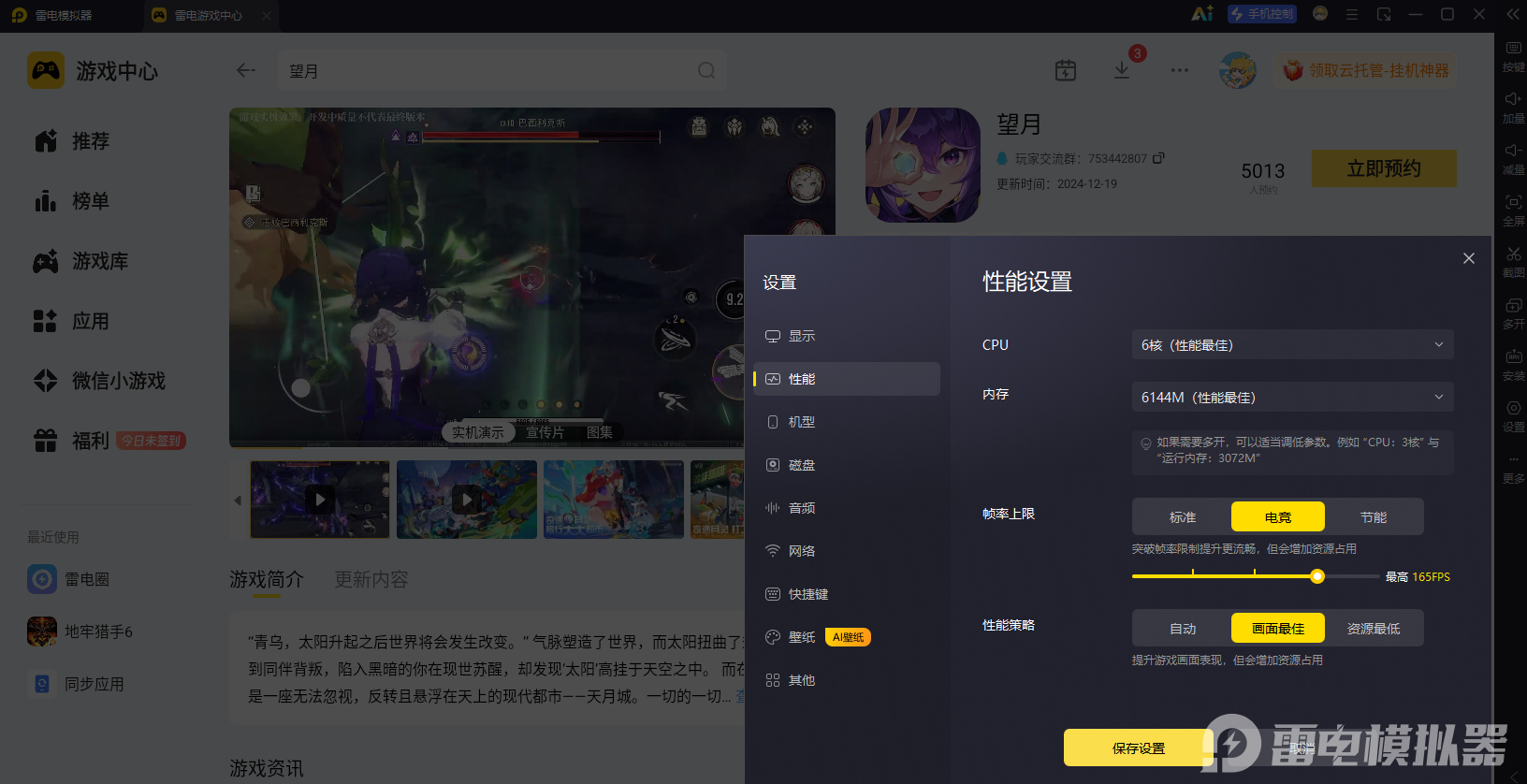Open 机型 settings category
Image resolution: width=1527 pixels, height=784 pixels.
[847, 422]
